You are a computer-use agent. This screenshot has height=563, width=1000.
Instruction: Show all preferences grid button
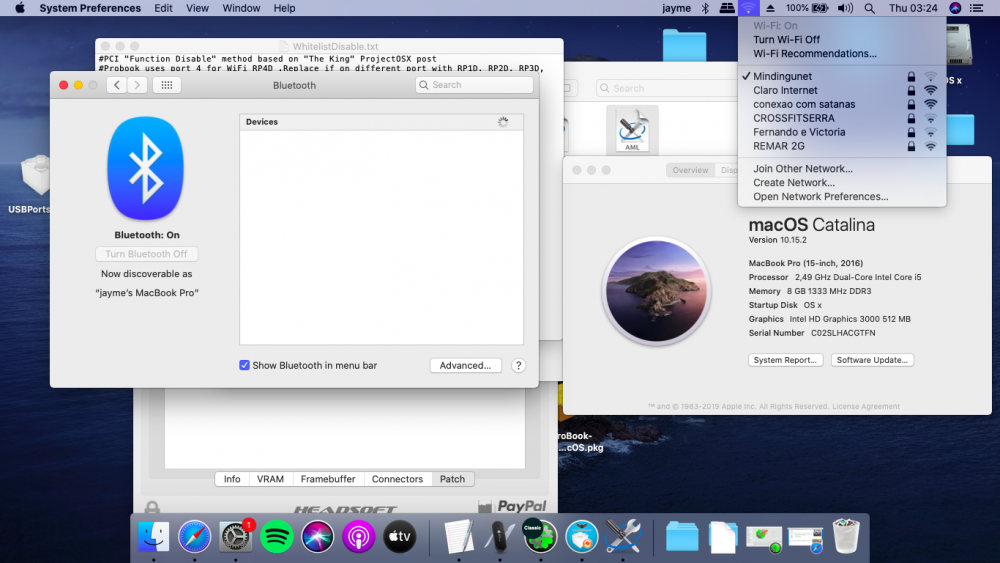click(166, 85)
